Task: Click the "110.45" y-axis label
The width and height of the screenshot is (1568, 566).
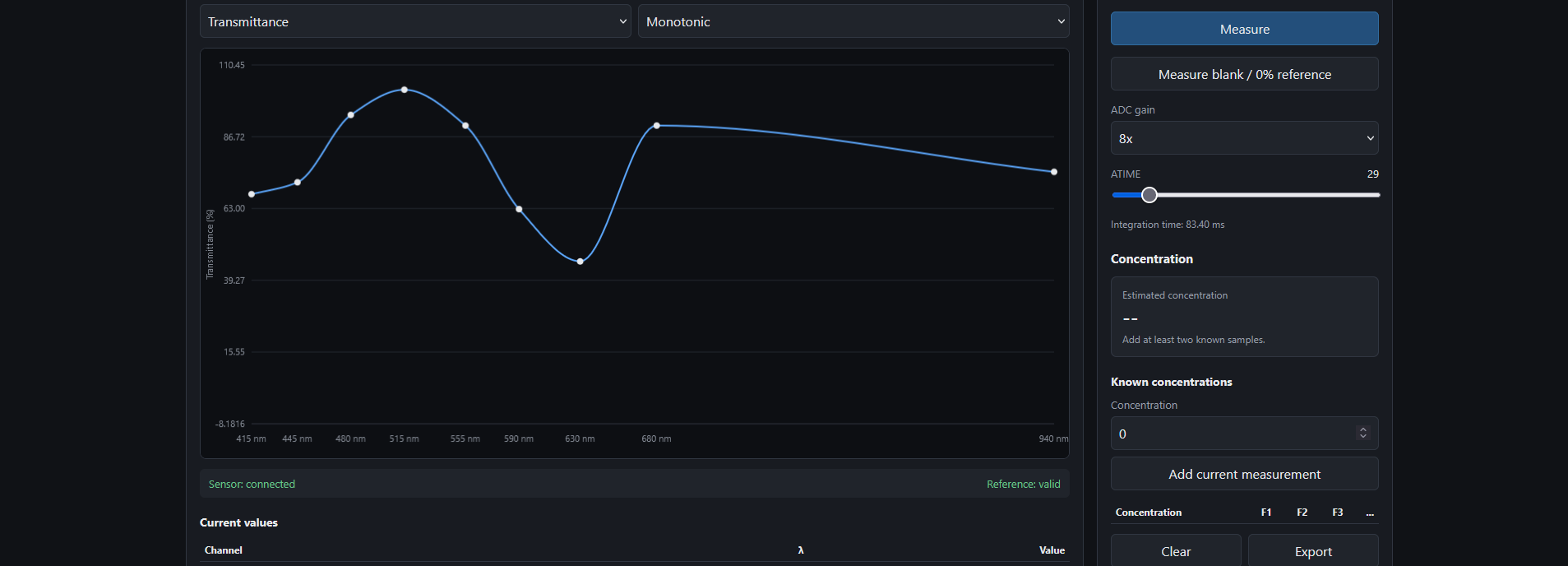Action: pyautogui.click(x=232, y=65)
